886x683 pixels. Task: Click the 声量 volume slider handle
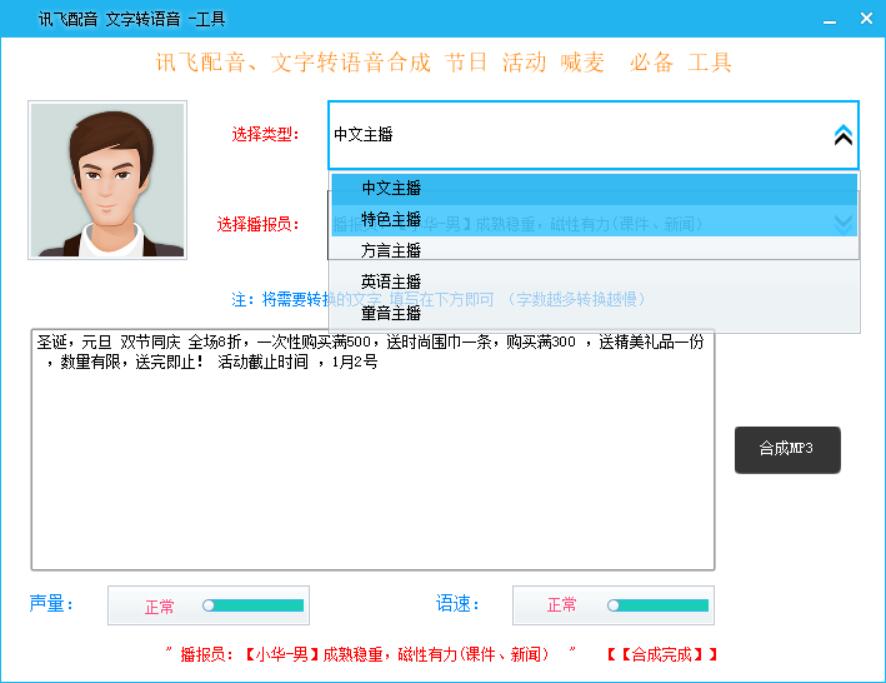coord(208,606)
